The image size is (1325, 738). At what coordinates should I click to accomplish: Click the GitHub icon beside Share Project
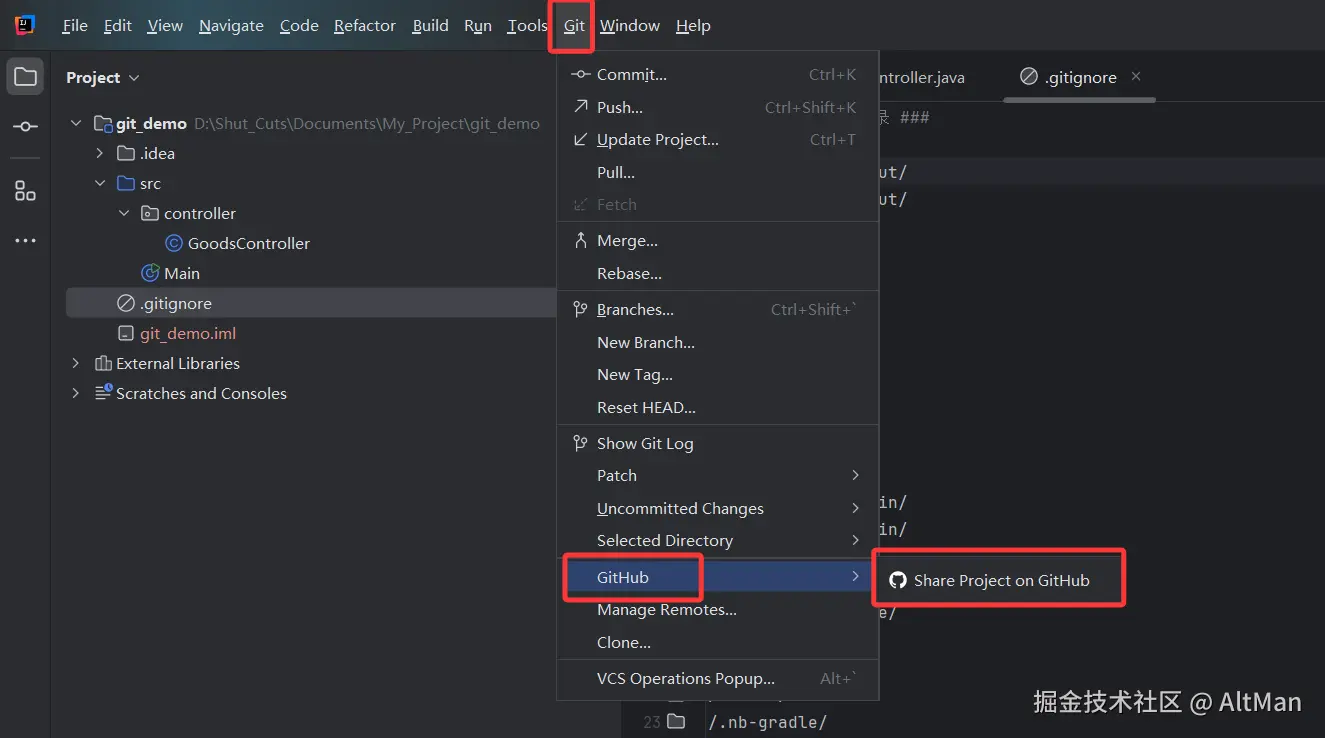(897, 580)
